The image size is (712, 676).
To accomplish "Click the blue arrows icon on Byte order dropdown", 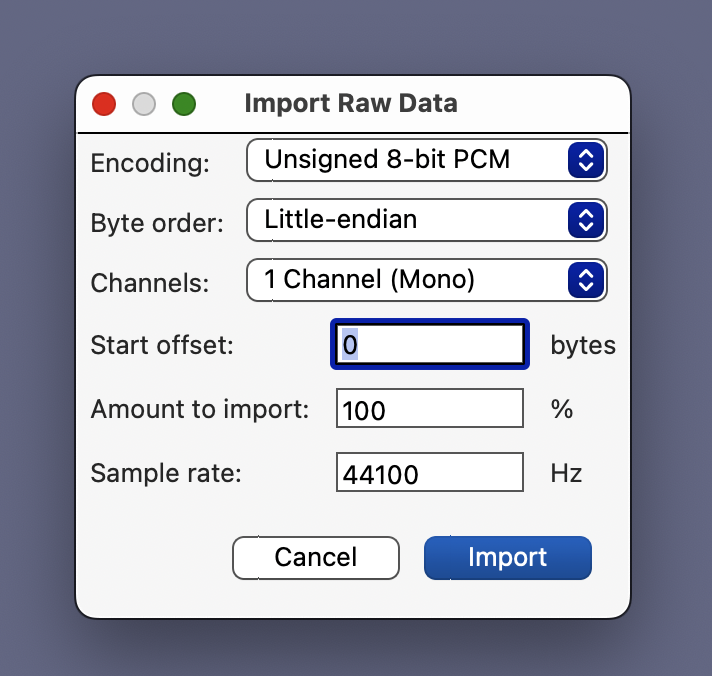I will [x=587, y=220].
